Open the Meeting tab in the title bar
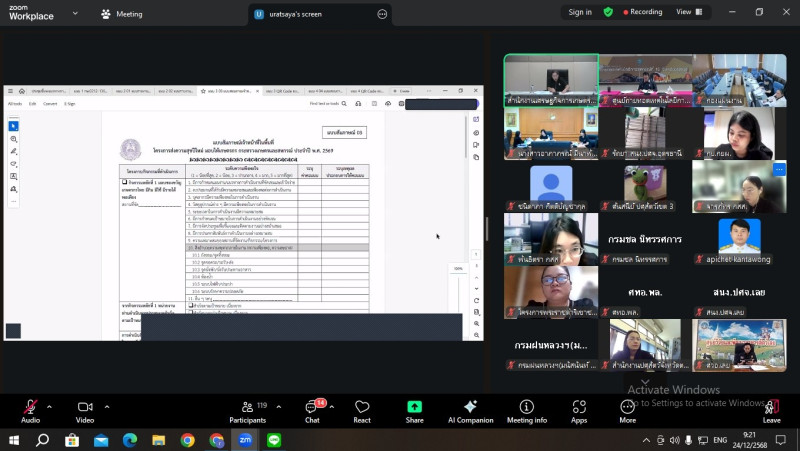The width and height of the screenshot is (800, 451). tap(121, 14)
